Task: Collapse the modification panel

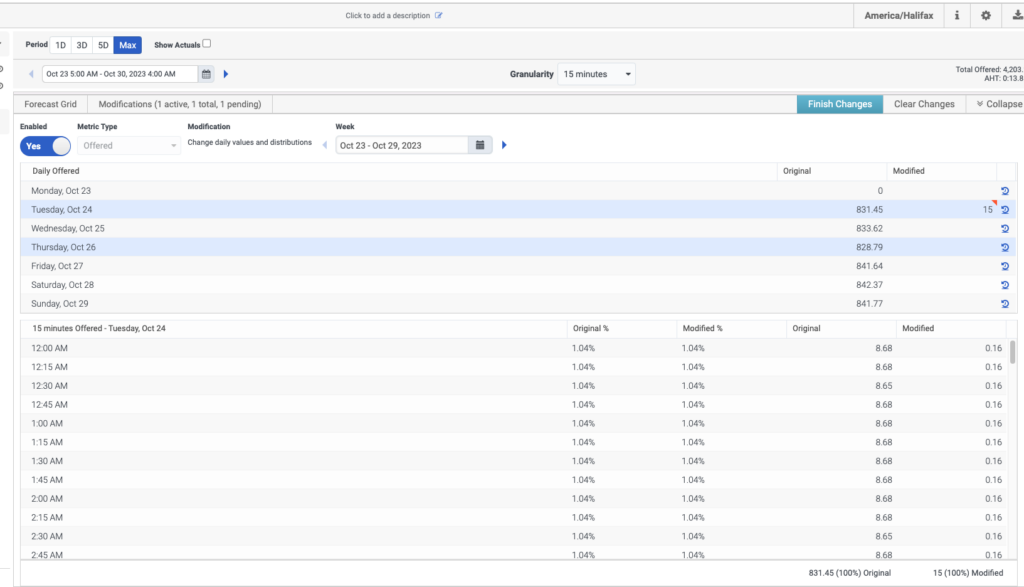Action: [999, 104]
